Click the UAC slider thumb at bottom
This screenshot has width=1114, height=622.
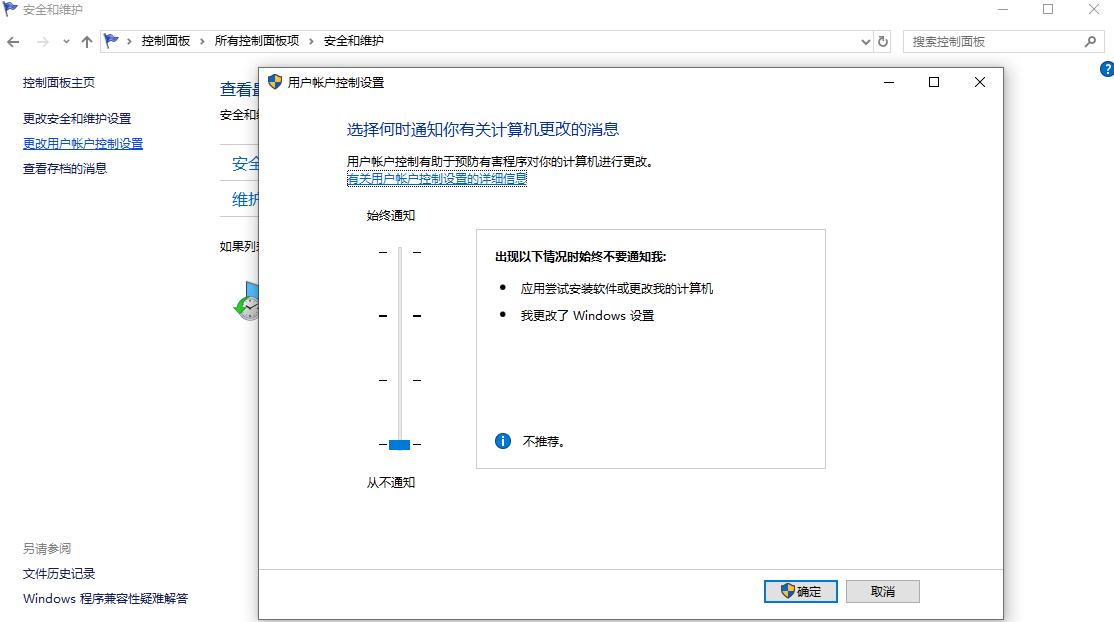click(399, 444)
